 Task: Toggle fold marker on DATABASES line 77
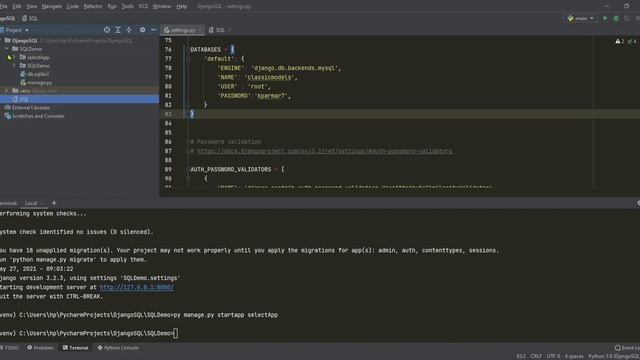(188, 59)
